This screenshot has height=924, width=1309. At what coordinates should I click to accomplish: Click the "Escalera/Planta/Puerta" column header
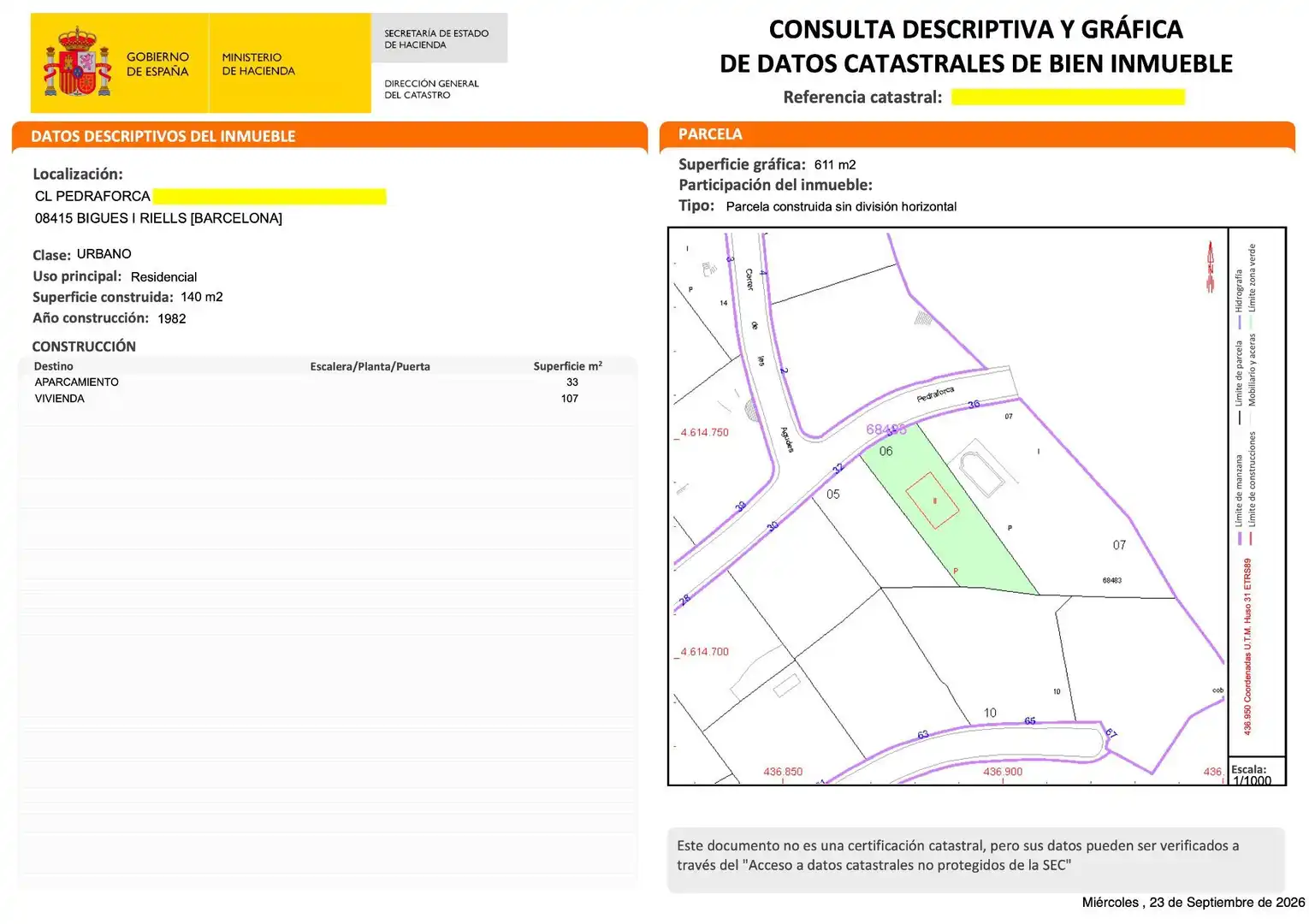[x=370, y=366]
